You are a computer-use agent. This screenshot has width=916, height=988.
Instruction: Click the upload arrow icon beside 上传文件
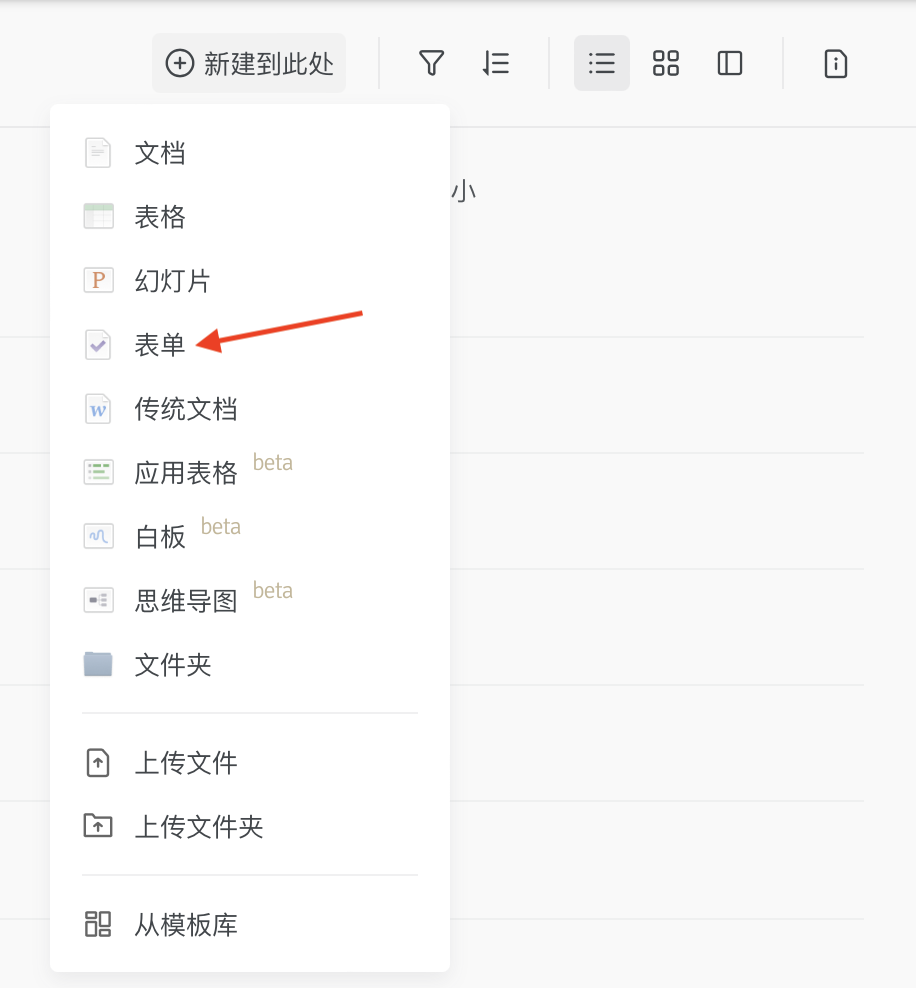tap(98, 763)
